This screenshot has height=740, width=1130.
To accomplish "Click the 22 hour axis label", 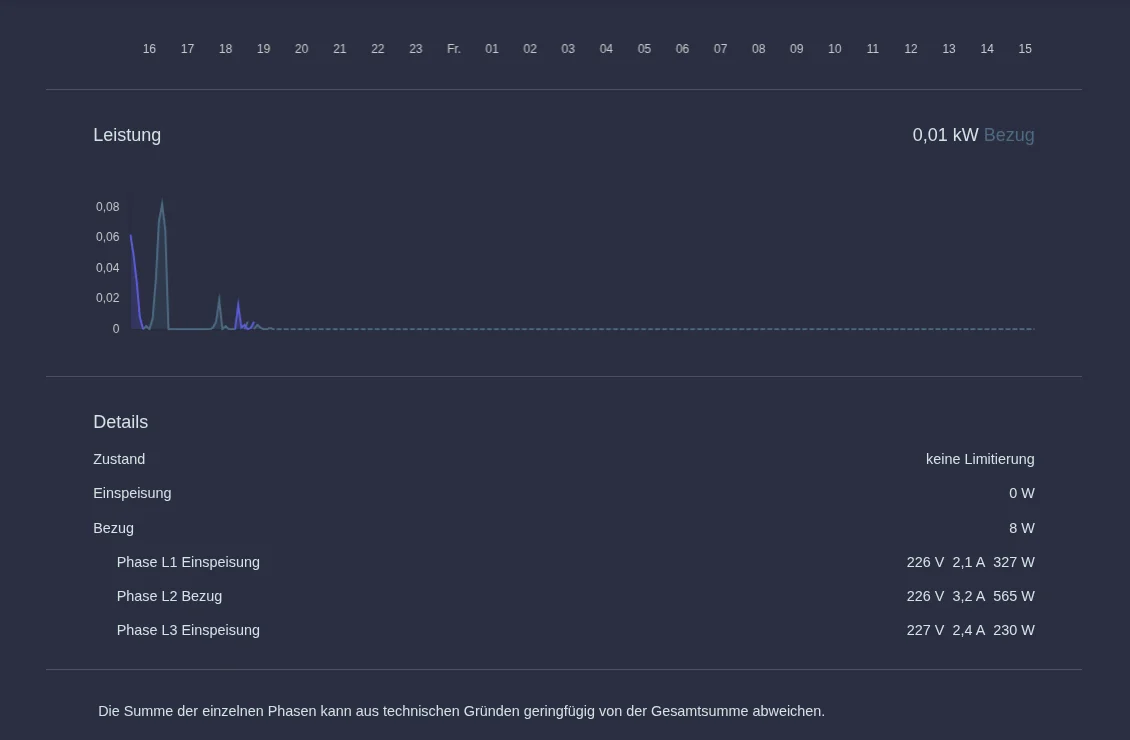I will pyautogui.click(x=378, y=49).
